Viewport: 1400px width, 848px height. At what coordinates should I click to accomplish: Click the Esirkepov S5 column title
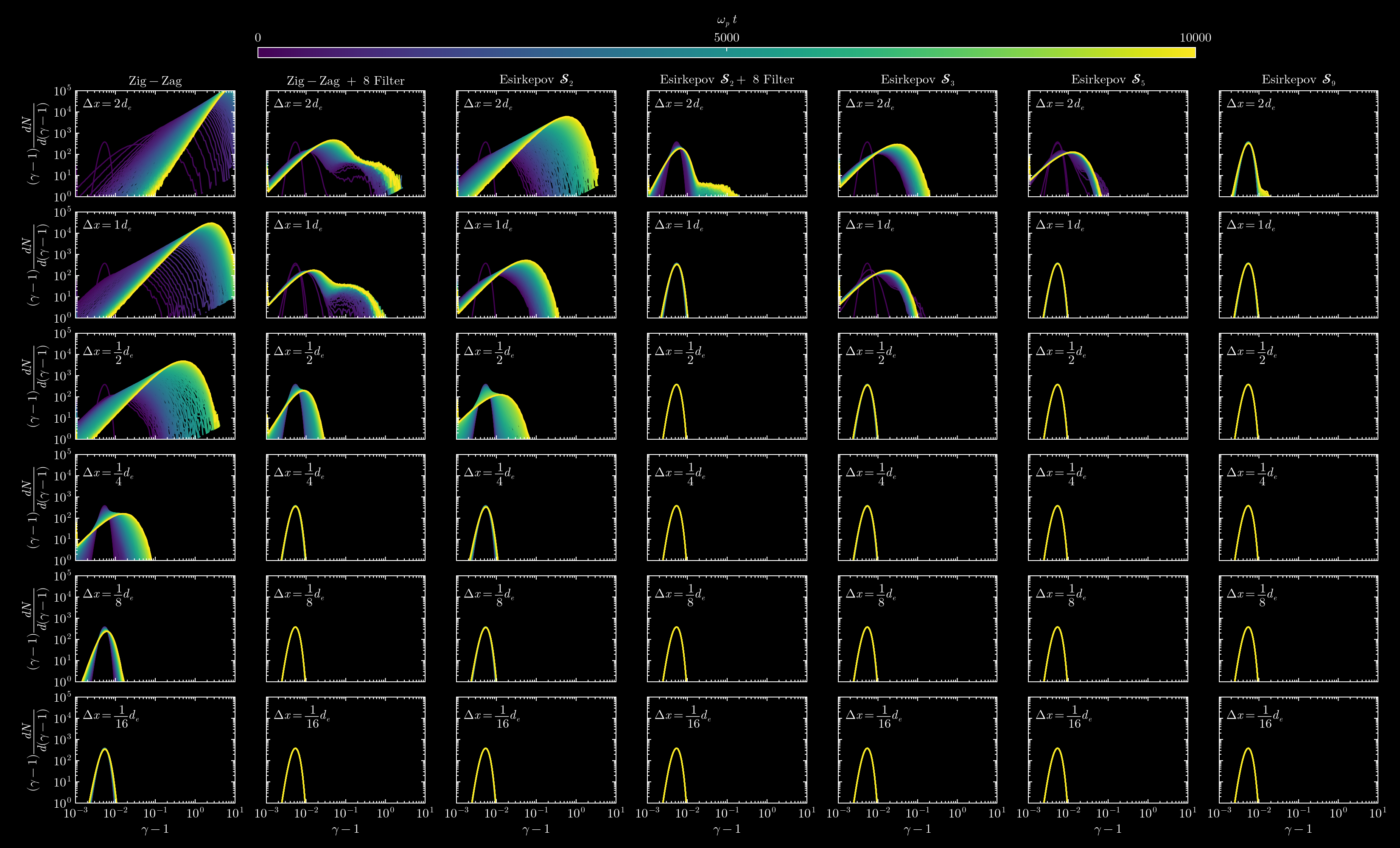[x=1107, y=80]
